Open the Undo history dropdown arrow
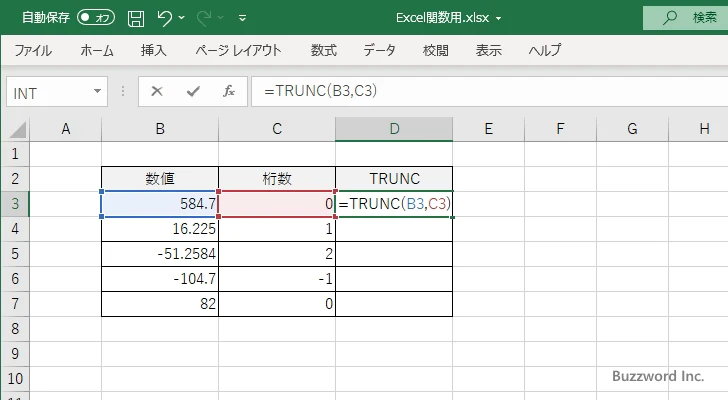This screenshot has height=400, width=728. pyautogui.click(x=185, y=18)
